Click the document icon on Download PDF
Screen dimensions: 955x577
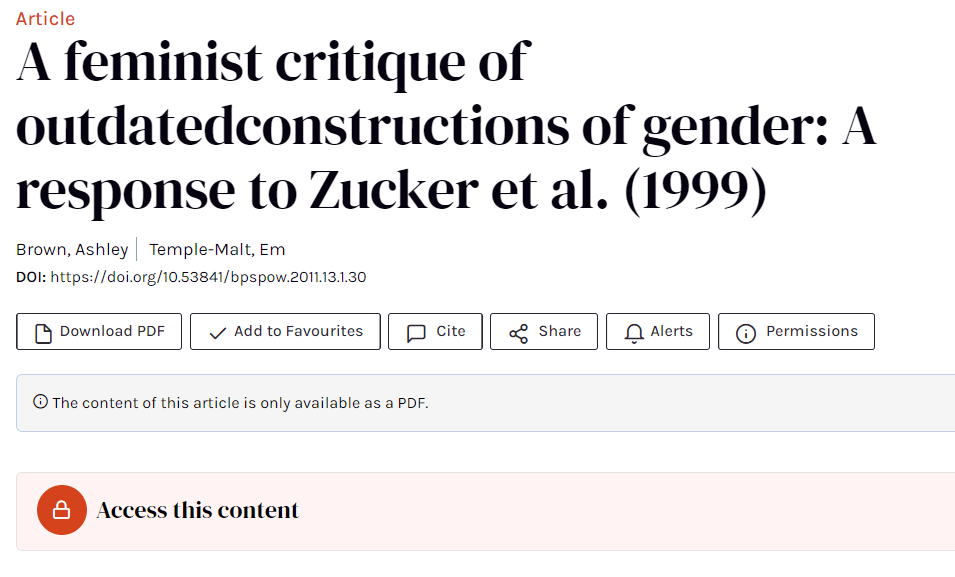tap(43, 332)
